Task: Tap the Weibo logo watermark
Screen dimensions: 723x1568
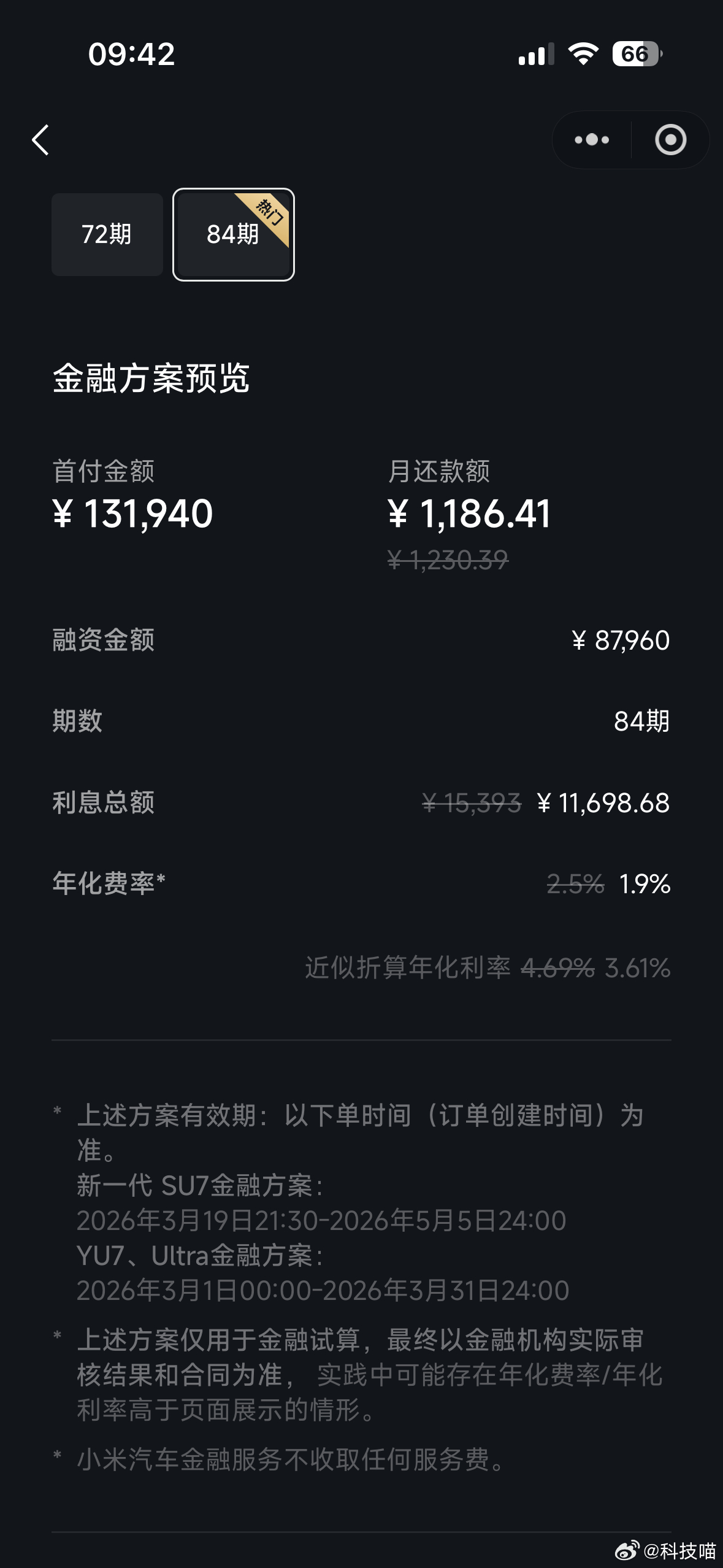Action: (627, 1550)
